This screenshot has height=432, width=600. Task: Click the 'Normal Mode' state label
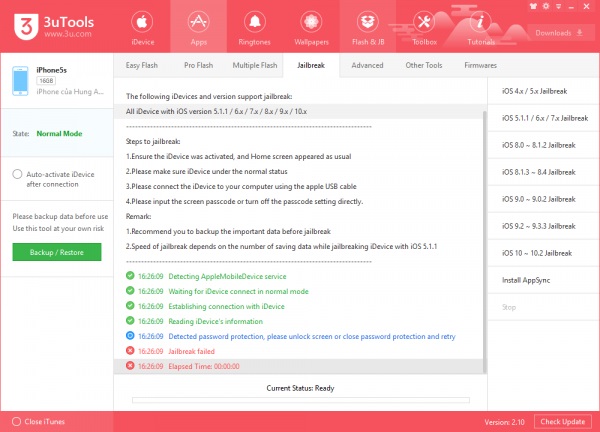pyautogui.click(x=59, y=134)
